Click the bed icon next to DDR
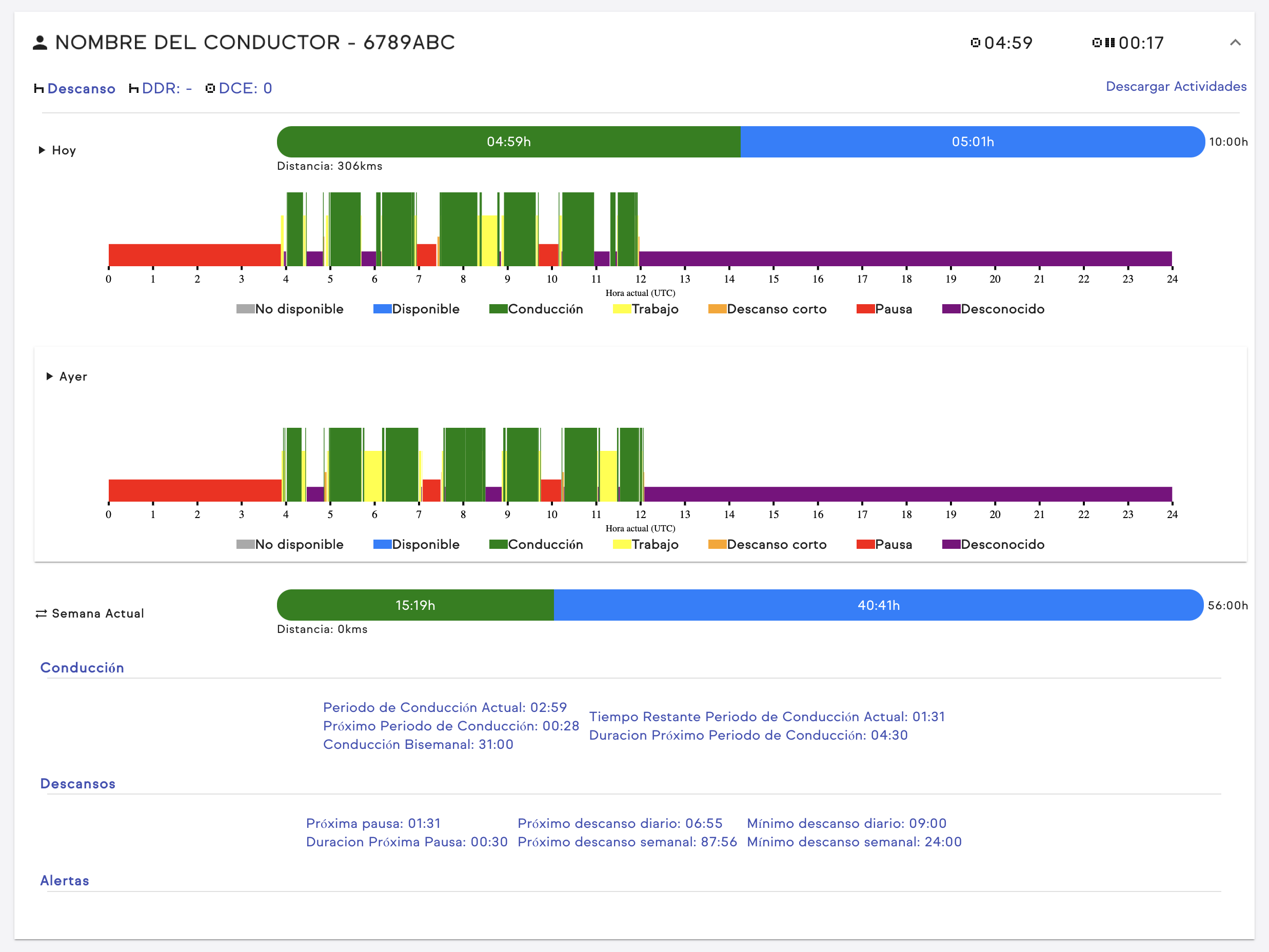 tap(134, 88)
